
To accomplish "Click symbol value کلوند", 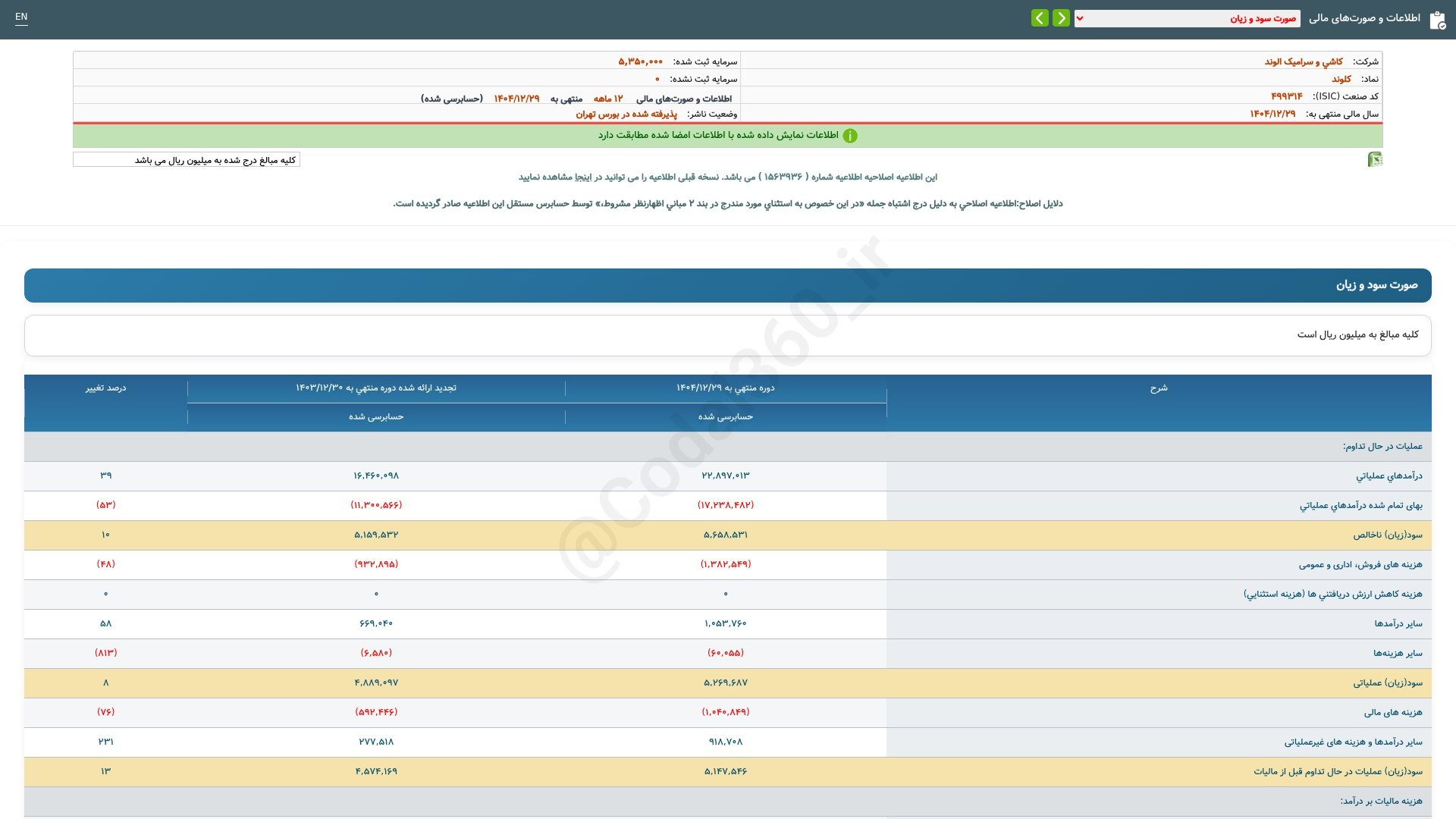I will (x=1341, y=79).
